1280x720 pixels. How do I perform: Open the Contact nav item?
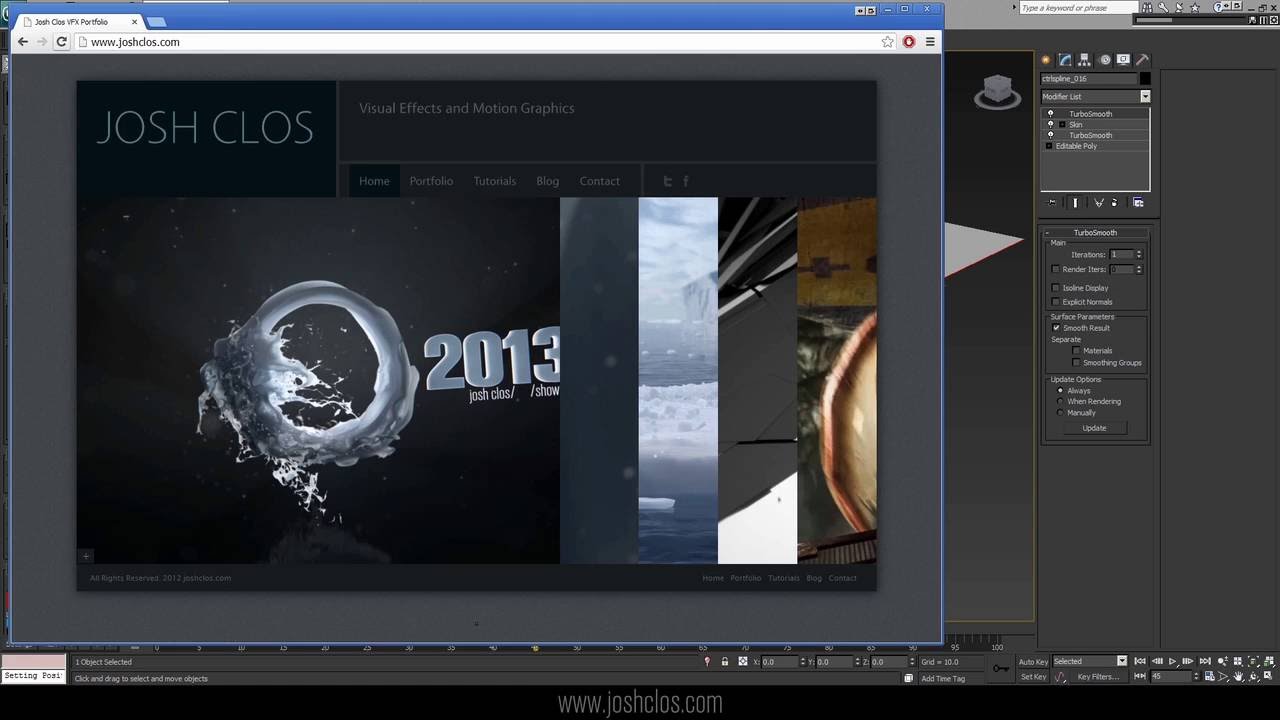pos(600,181)
